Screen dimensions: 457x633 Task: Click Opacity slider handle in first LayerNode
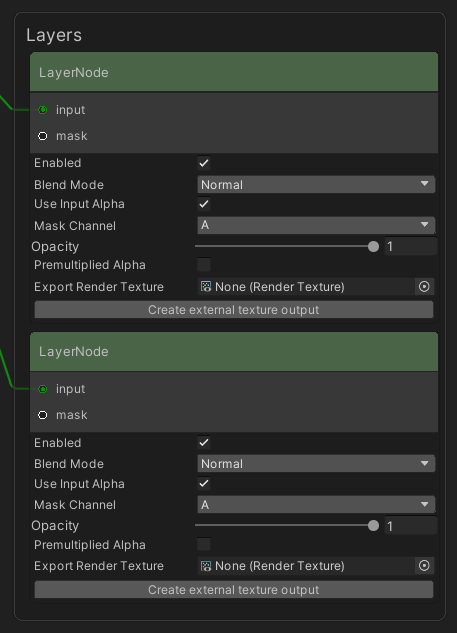point(373,246)
